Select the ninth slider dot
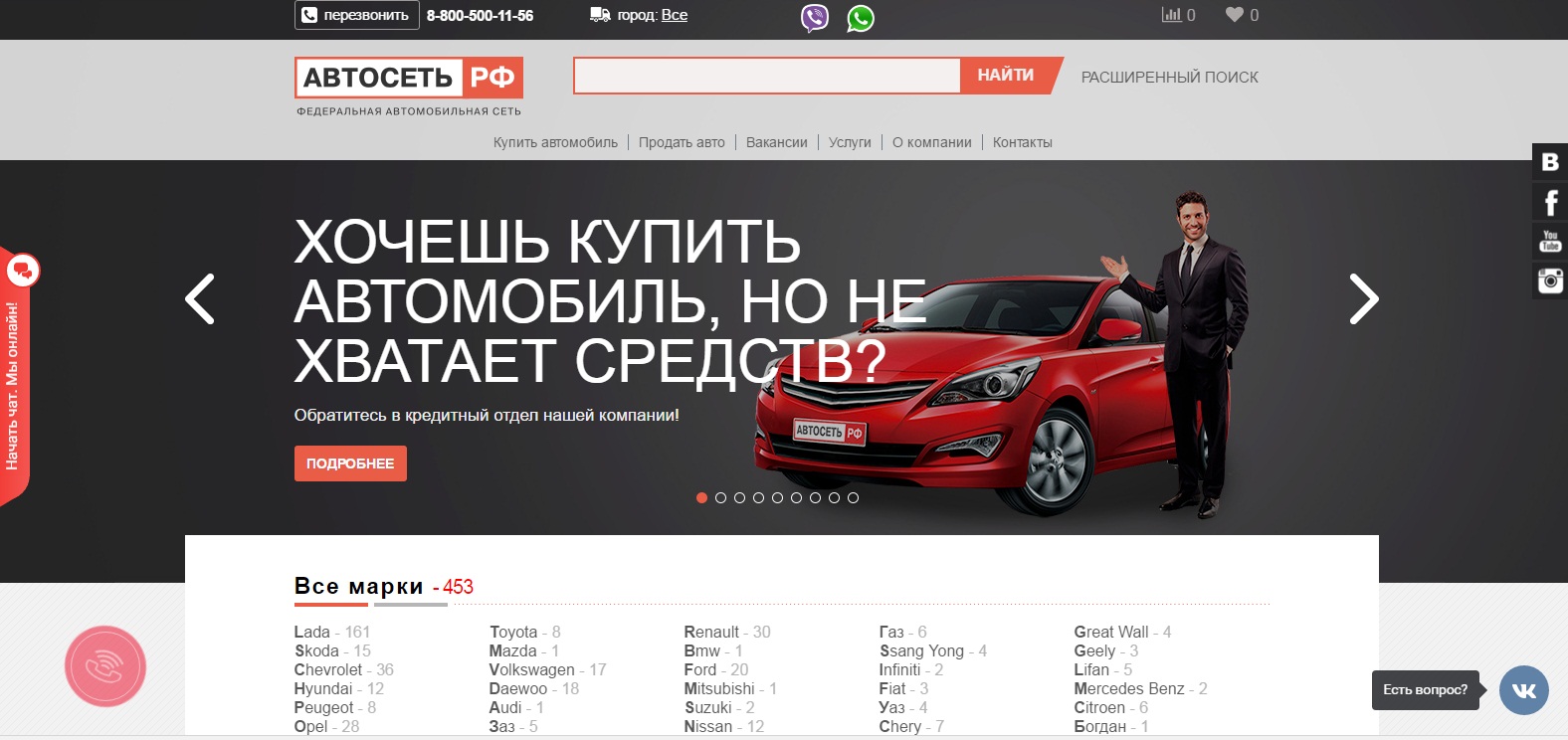The image size is (1568, 740). click(x=853, y=497)
